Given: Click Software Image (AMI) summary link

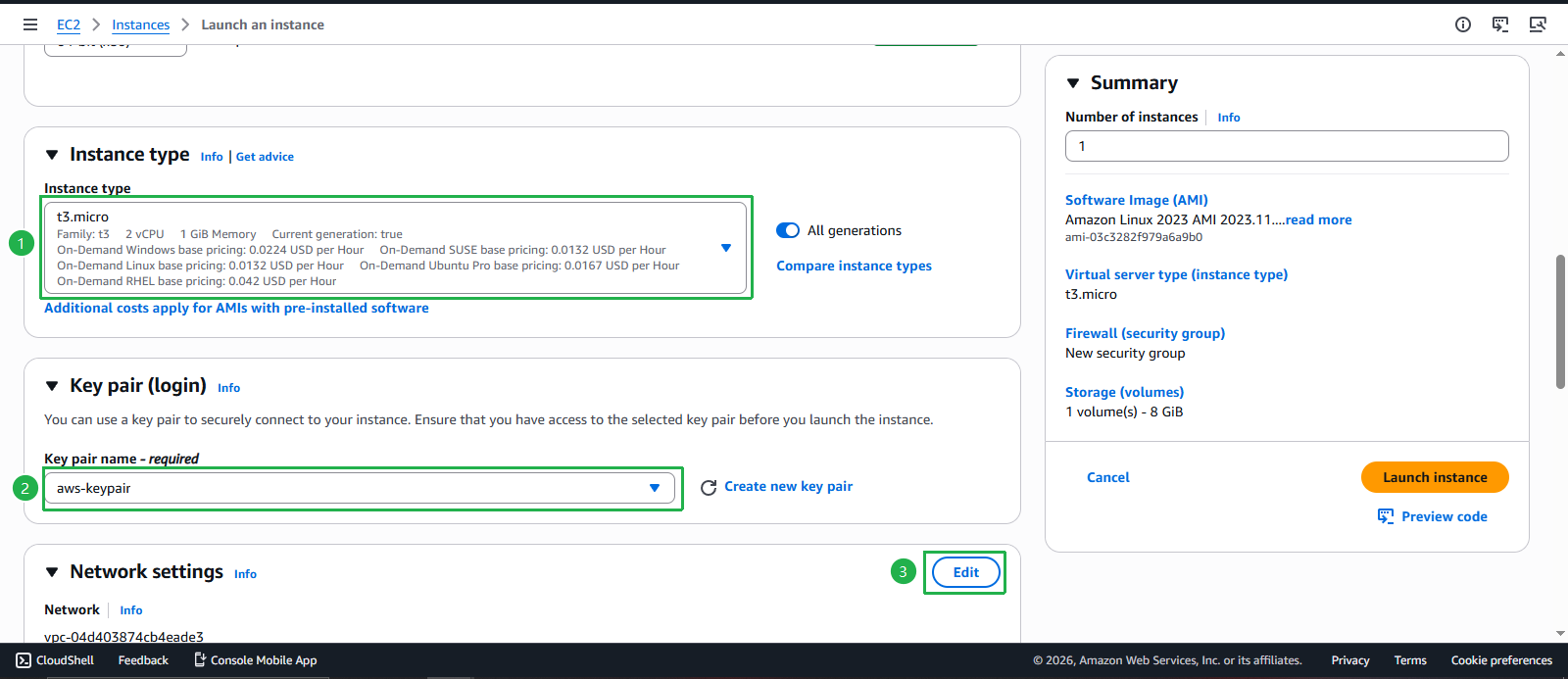Looking at the screenshot, I should pos(1137,200).
